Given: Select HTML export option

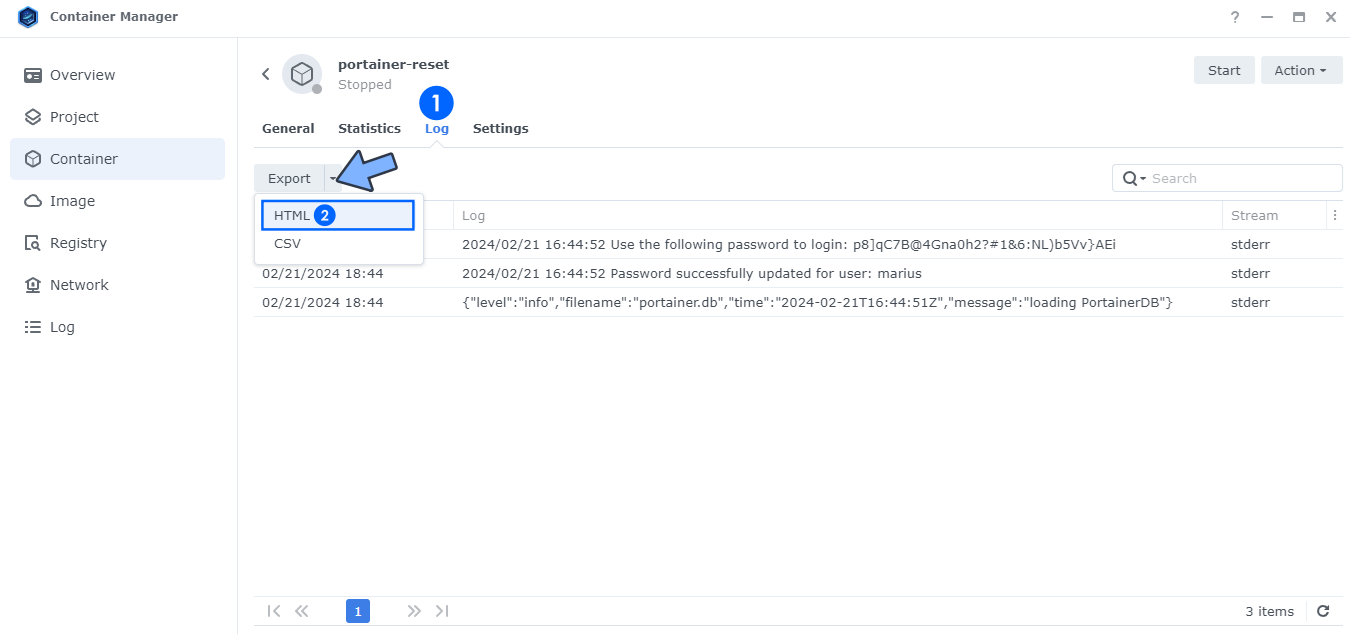Looking at the screenshot, I should [292, 214].
